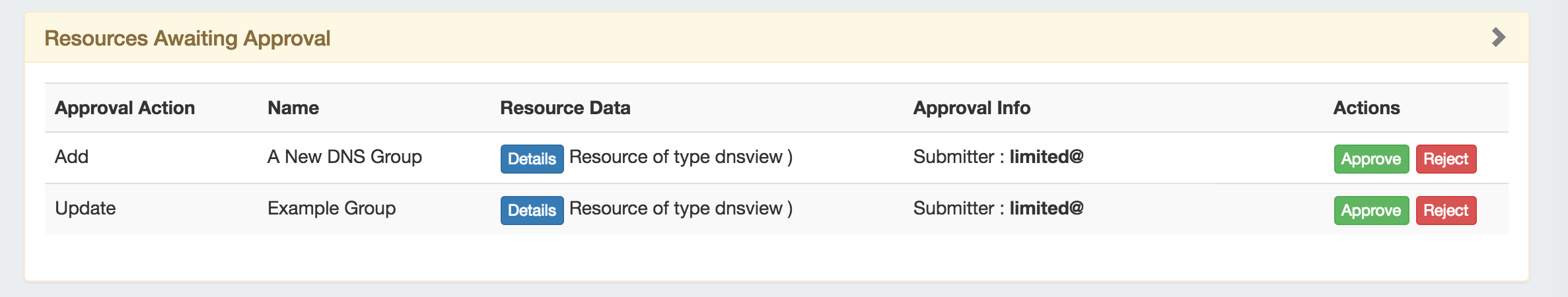Select the A New DNS Group name cell
The height and width of the screenshot is (297, 1568).
tap(344, 157)
